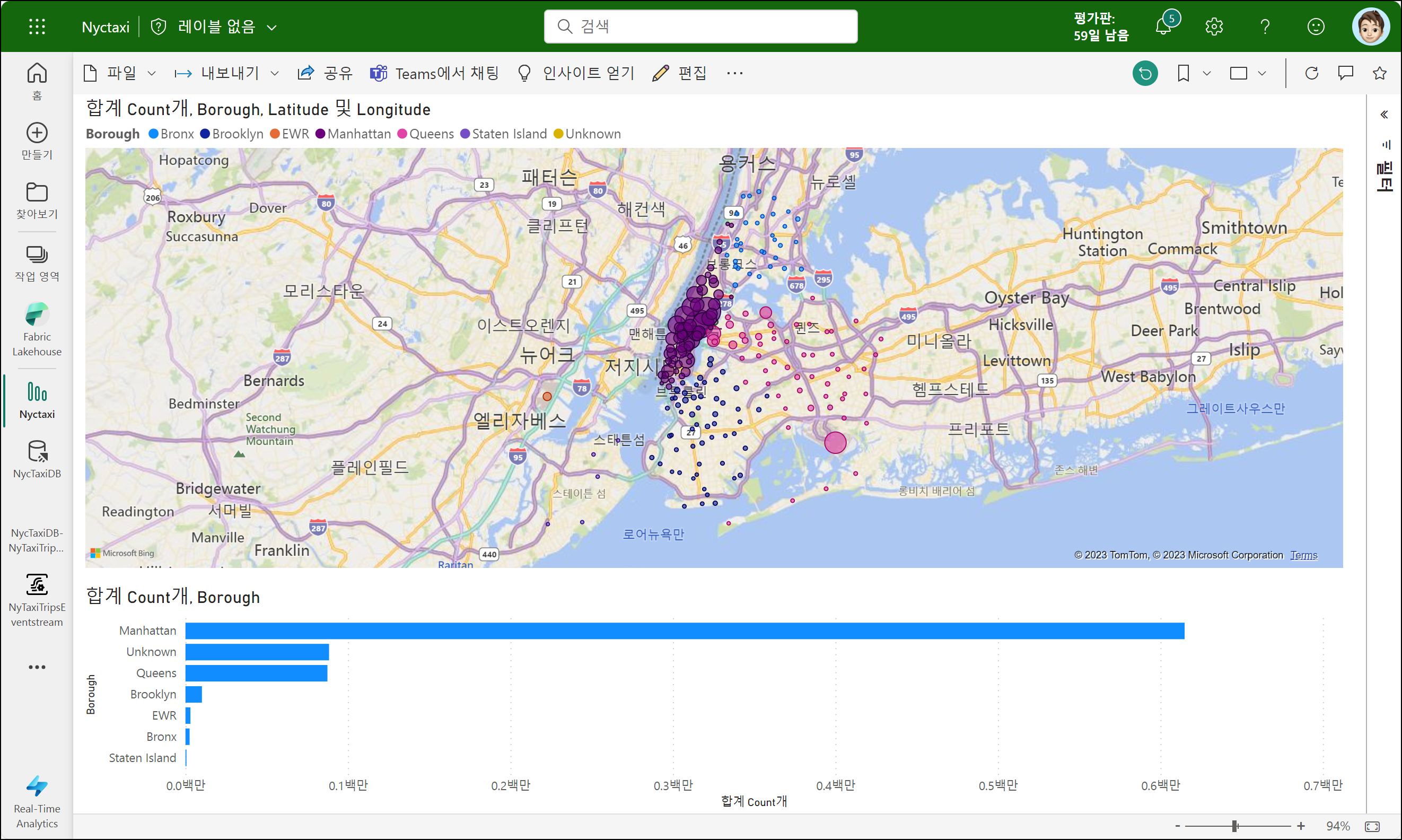Click the reset to default icon
The width and height of the screenshot is (1402, 840).
pyautogui.click(x=1144, y=74)
